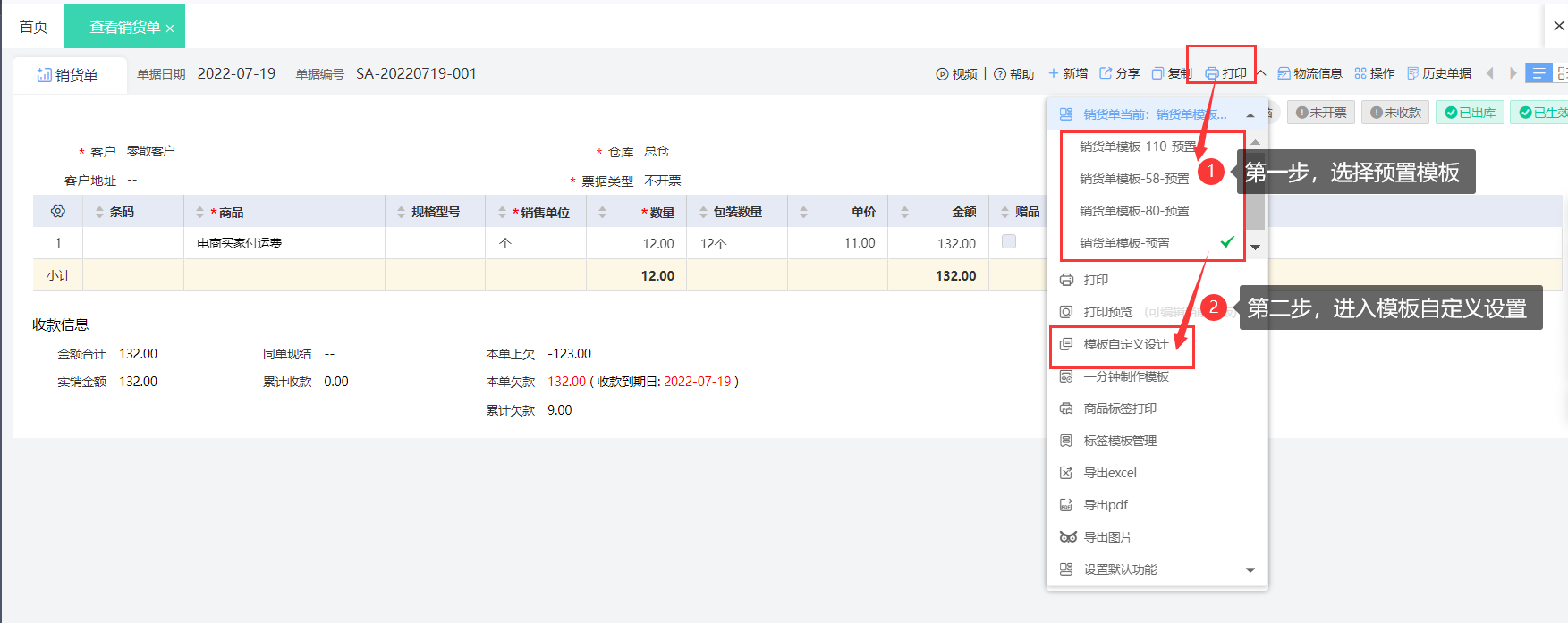Select 导出excel from print menu
Screen dimensions: 1568x623
[1109, 473]
